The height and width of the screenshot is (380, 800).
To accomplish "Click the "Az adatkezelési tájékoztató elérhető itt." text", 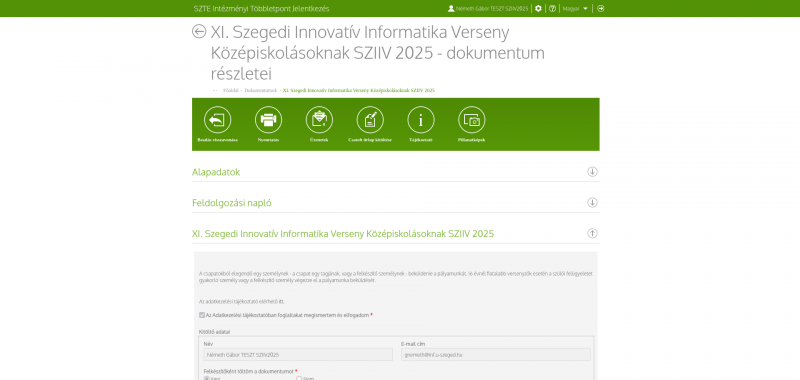I will (x=242, y=301).
